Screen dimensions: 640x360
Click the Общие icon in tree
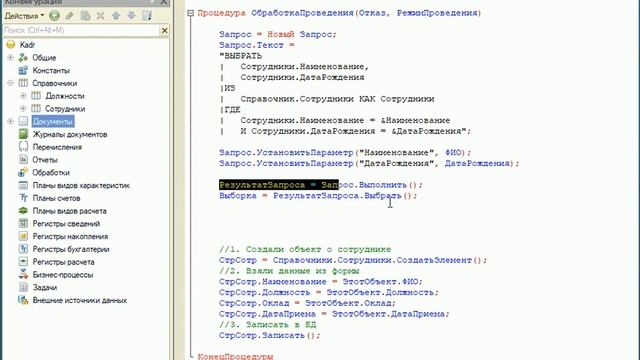coord(23,58)
